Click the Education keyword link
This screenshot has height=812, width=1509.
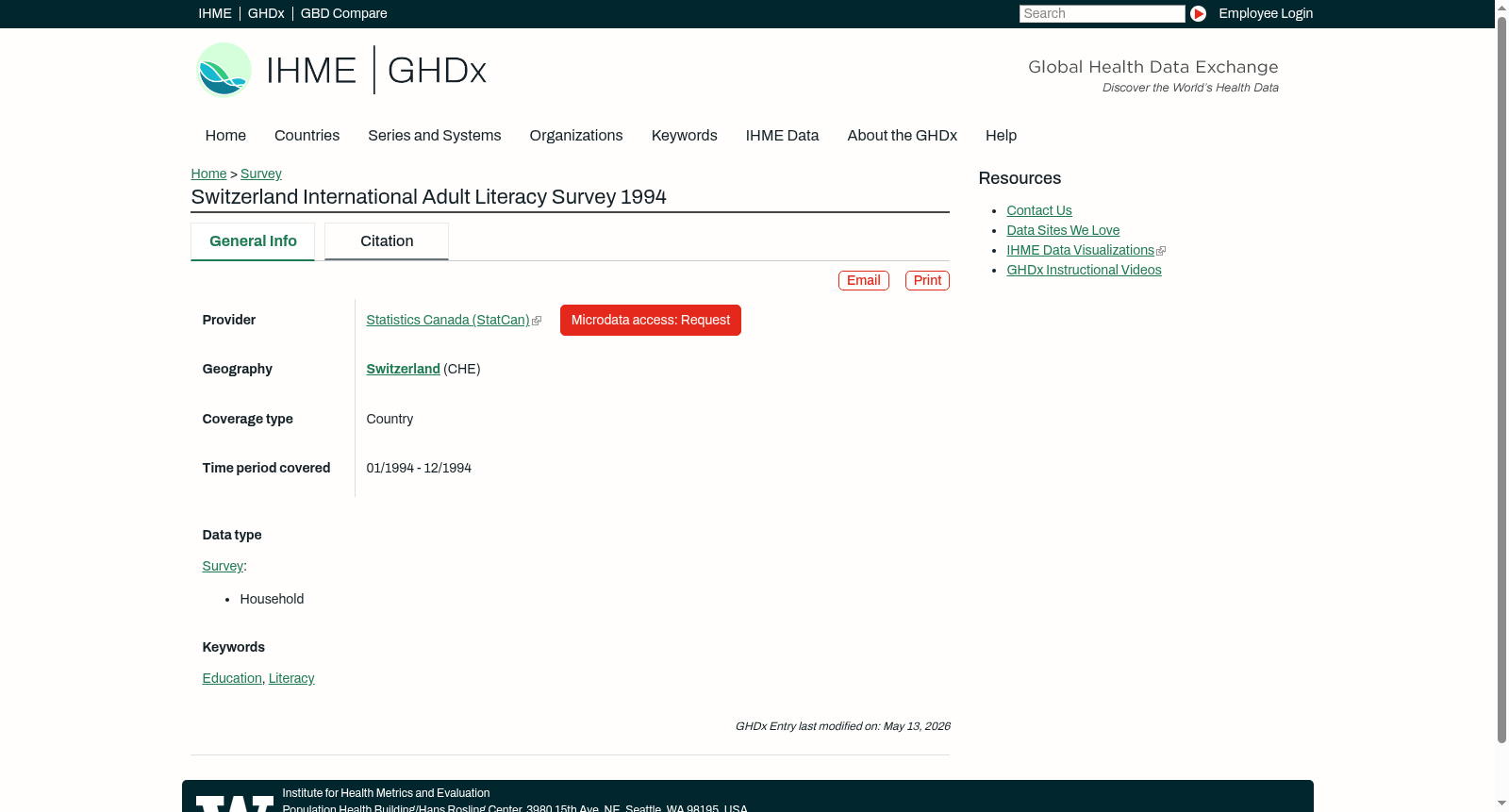(232, 678)
